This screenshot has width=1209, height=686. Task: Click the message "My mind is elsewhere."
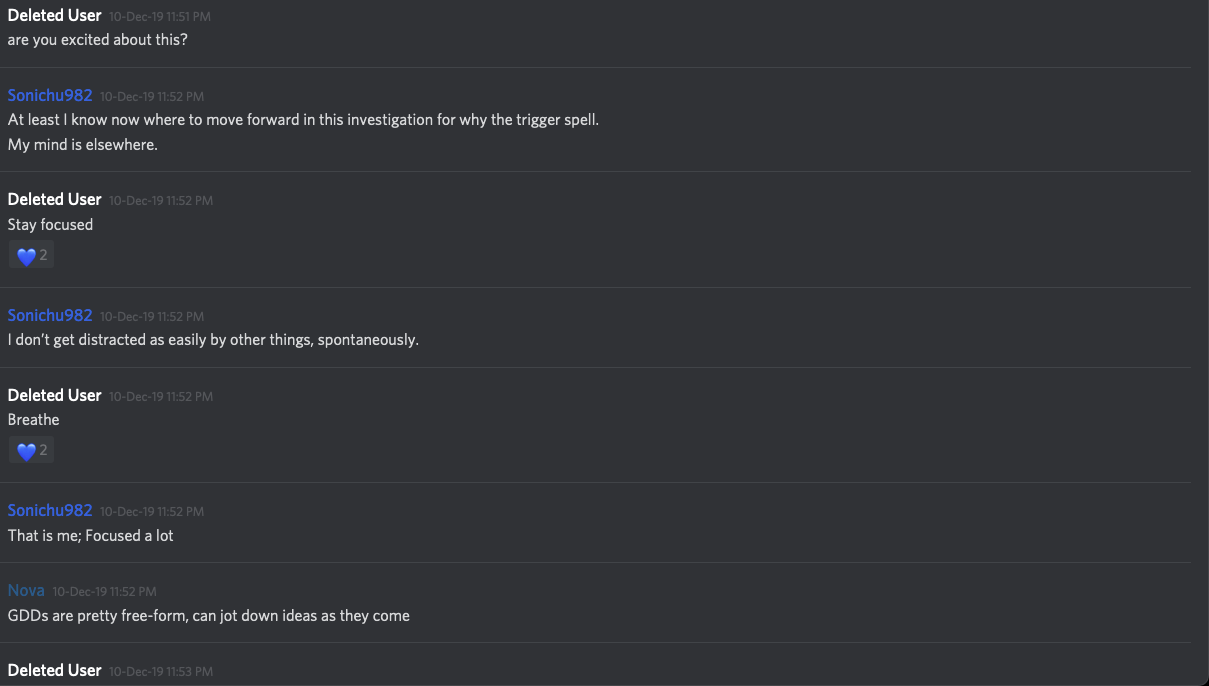click(83, 144)
